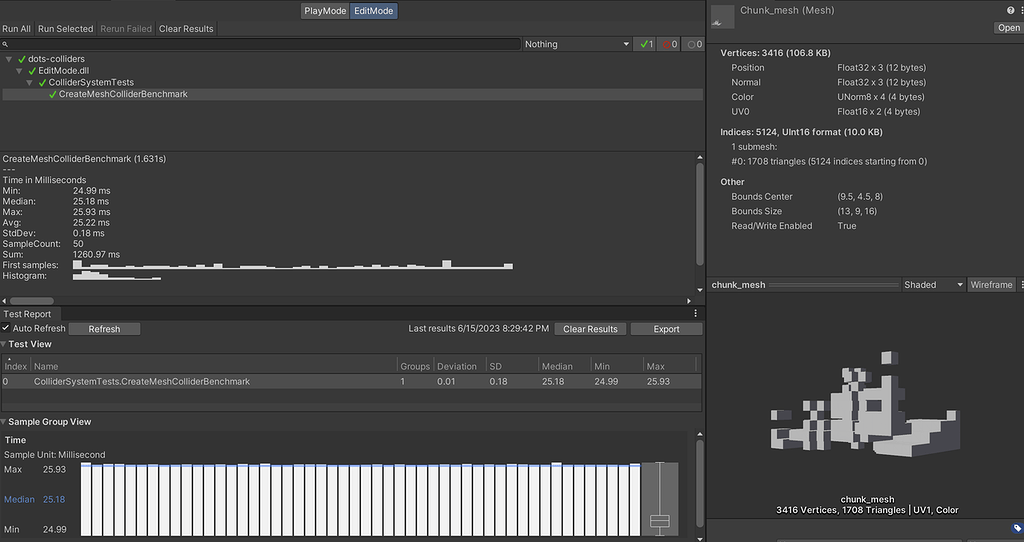Click the Chunk_mesh asset icon in inspector header
Image resolution: width=1024 pixels, height=542 pixels.
click(723, 15)
